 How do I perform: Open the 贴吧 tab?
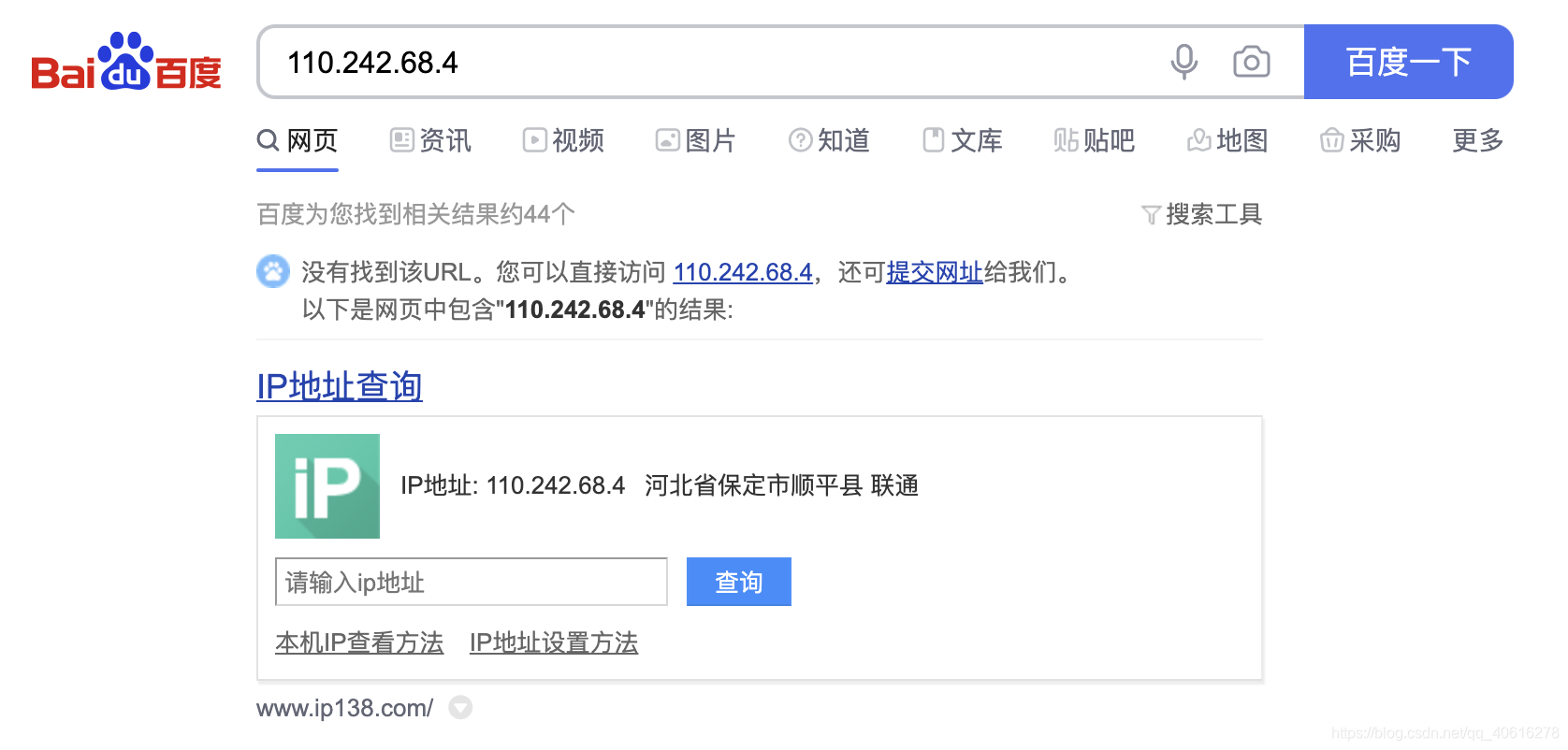[1095, 140]
